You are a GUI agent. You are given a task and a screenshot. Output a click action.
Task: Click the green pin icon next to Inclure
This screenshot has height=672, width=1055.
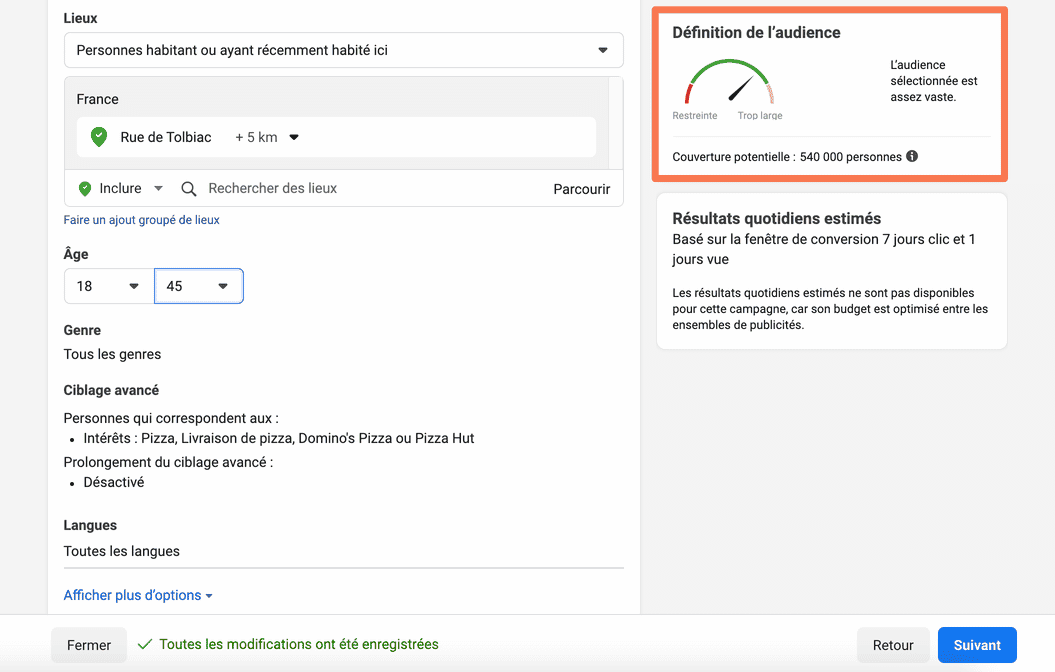click(x=84, y=188)
